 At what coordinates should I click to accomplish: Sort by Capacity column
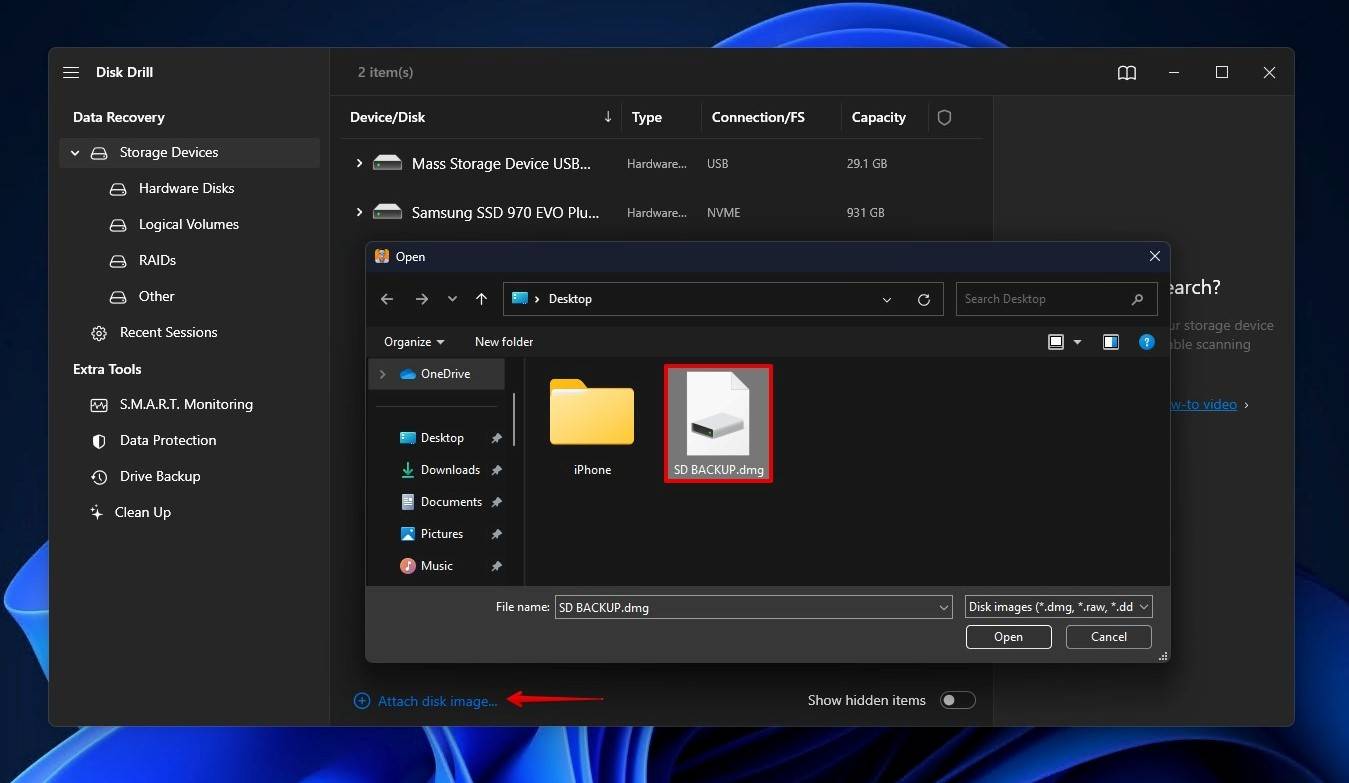[x=878, y=118]
